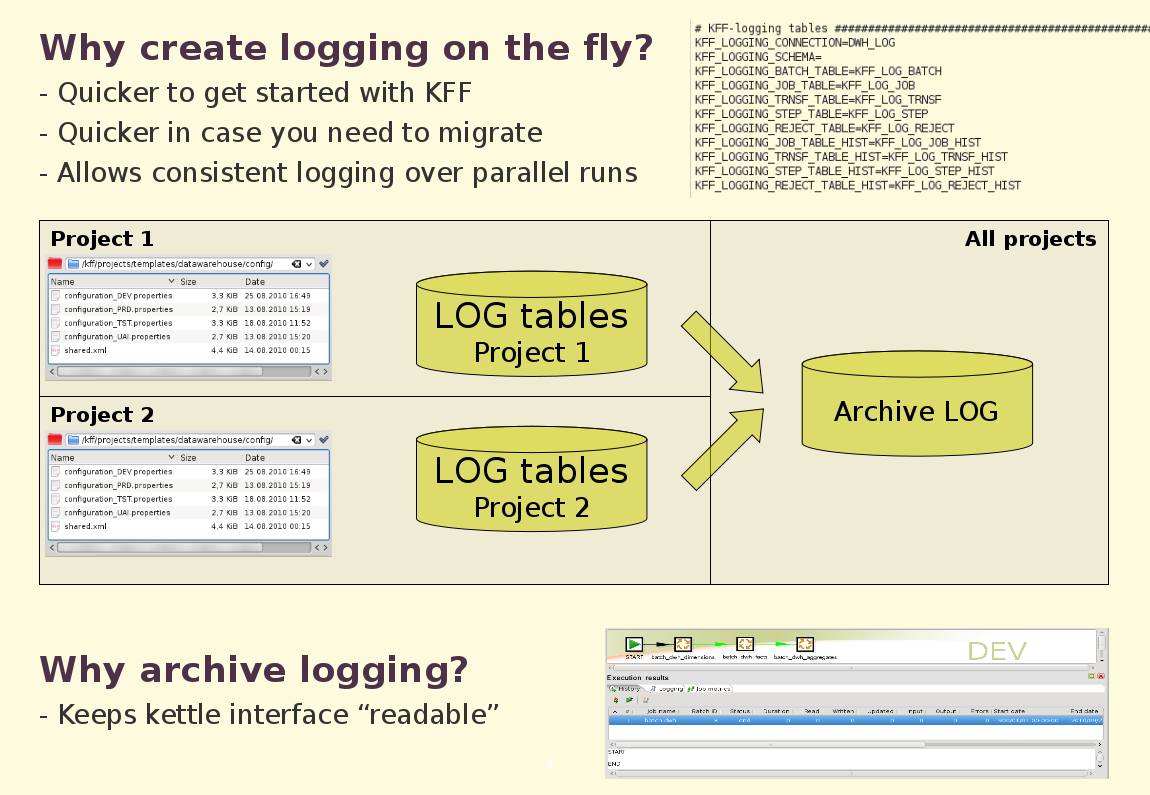Click the Job name column header
The width and height of the screenshot is (1150, 795).
(x=661, y=711)
